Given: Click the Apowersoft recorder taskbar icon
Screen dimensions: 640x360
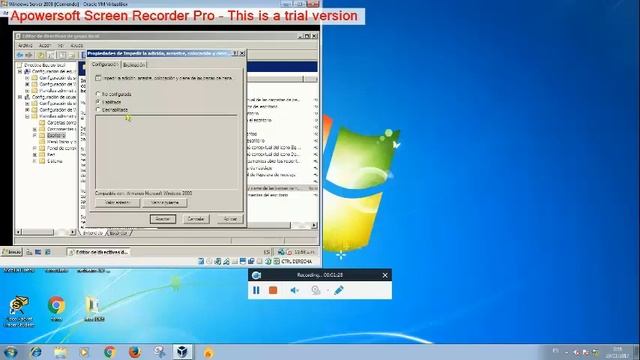Looking at the screenshot, I should click(208, 352).
